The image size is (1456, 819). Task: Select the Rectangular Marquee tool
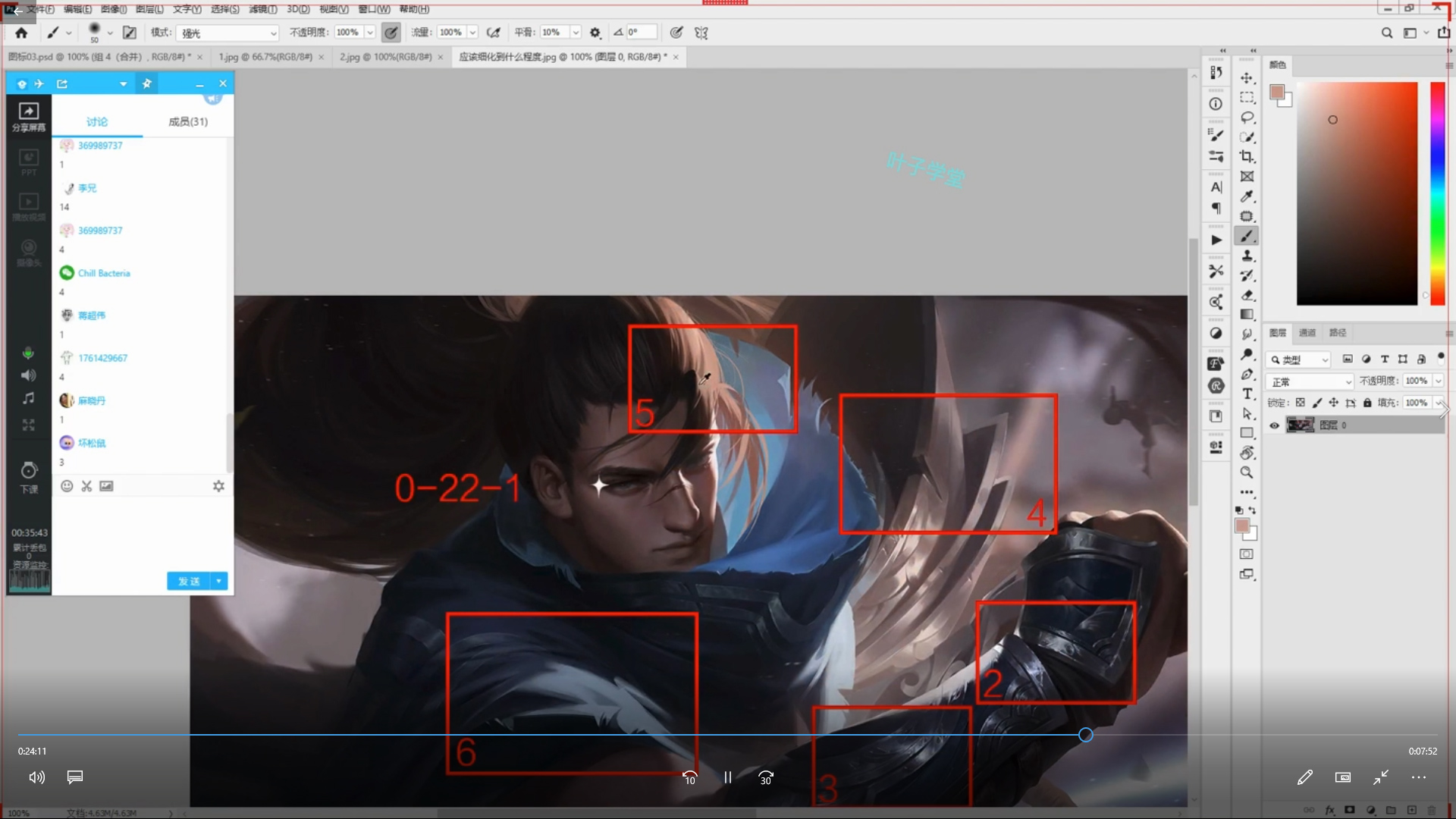(1247, 98)
